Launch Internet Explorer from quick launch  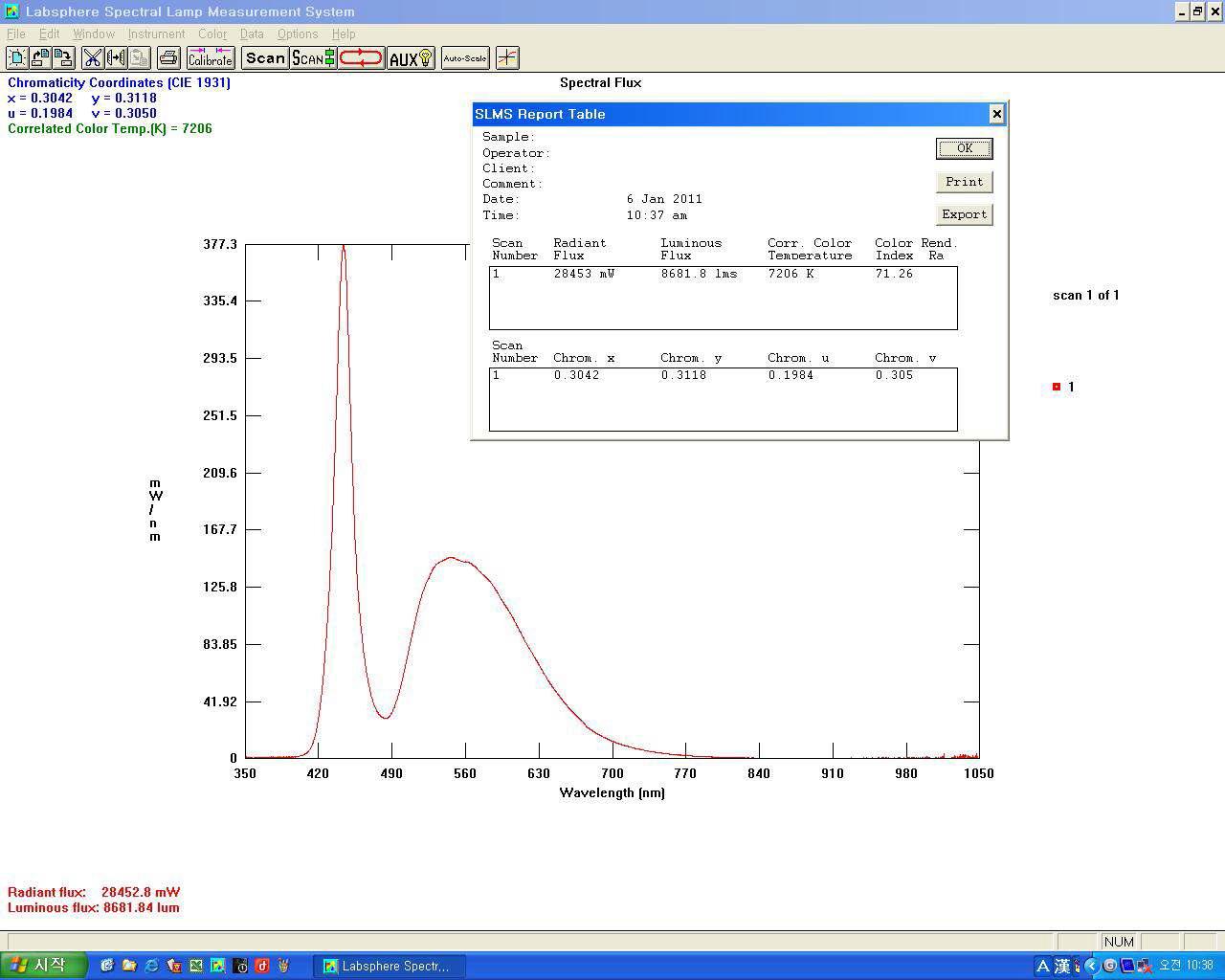[x=151, y=966]
